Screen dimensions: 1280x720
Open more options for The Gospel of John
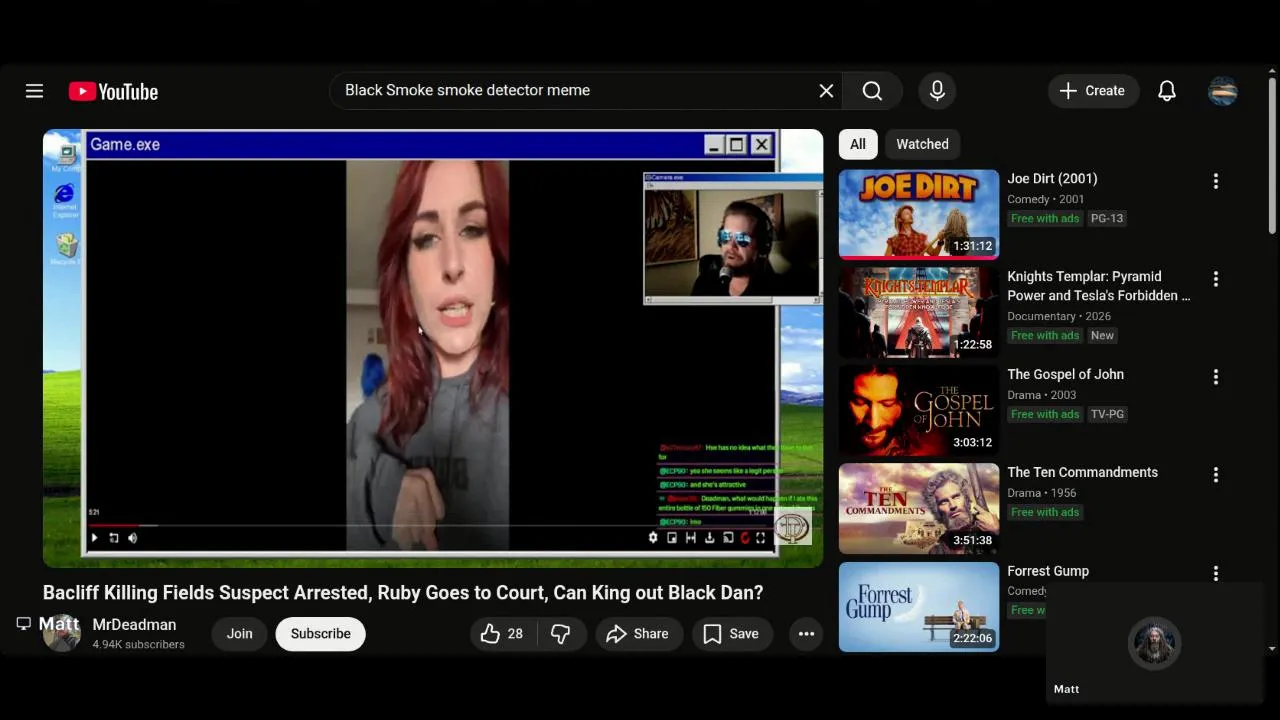pos(1216,377)
